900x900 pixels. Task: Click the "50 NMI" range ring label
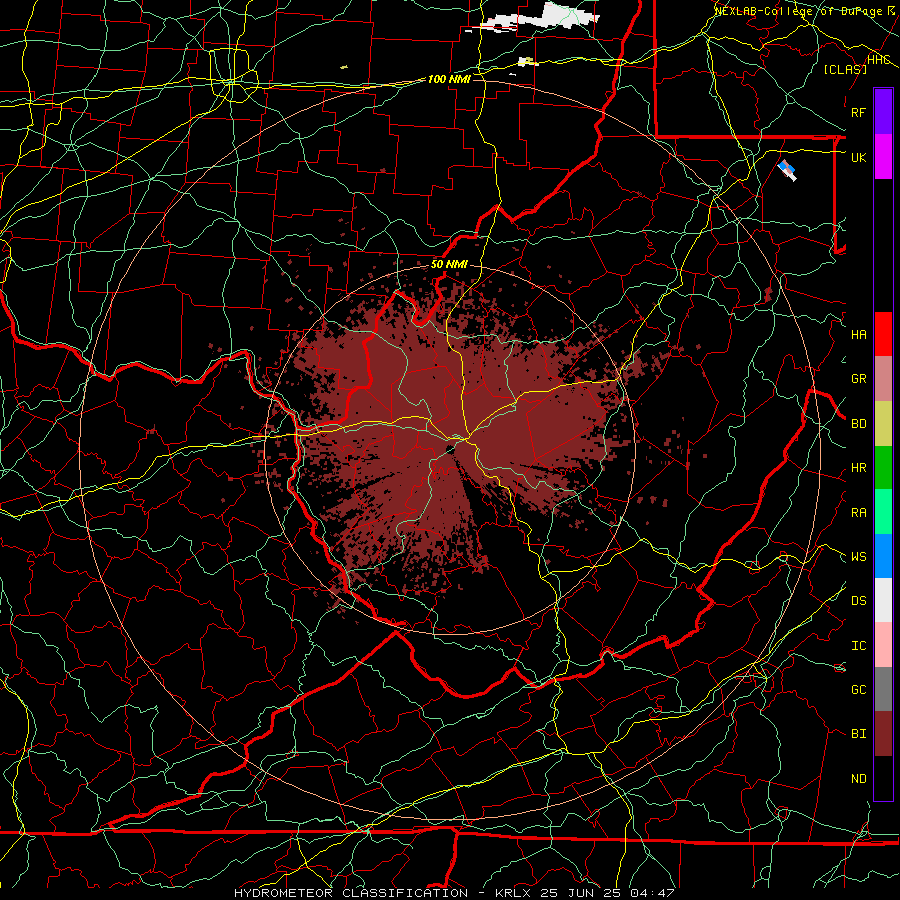(x=449, y=264)
